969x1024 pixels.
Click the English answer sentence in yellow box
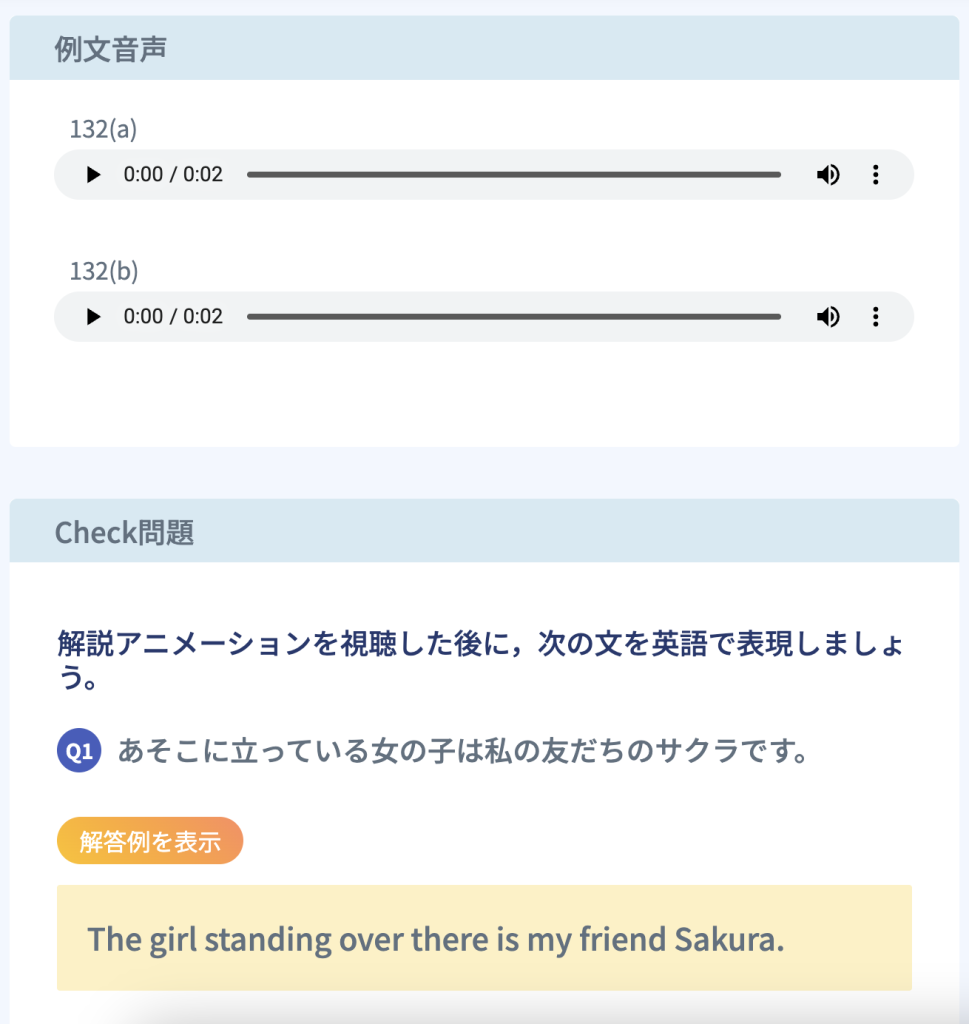pos(435,939)
